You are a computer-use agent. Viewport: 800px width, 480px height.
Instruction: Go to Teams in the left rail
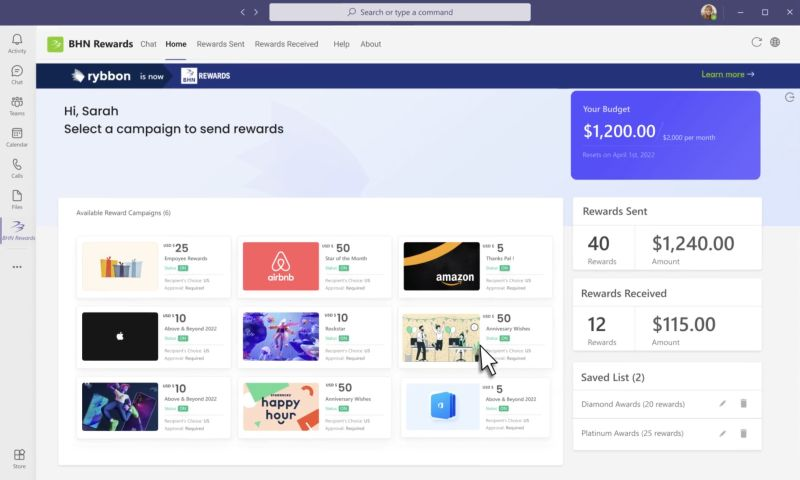[x=17, y=106]
